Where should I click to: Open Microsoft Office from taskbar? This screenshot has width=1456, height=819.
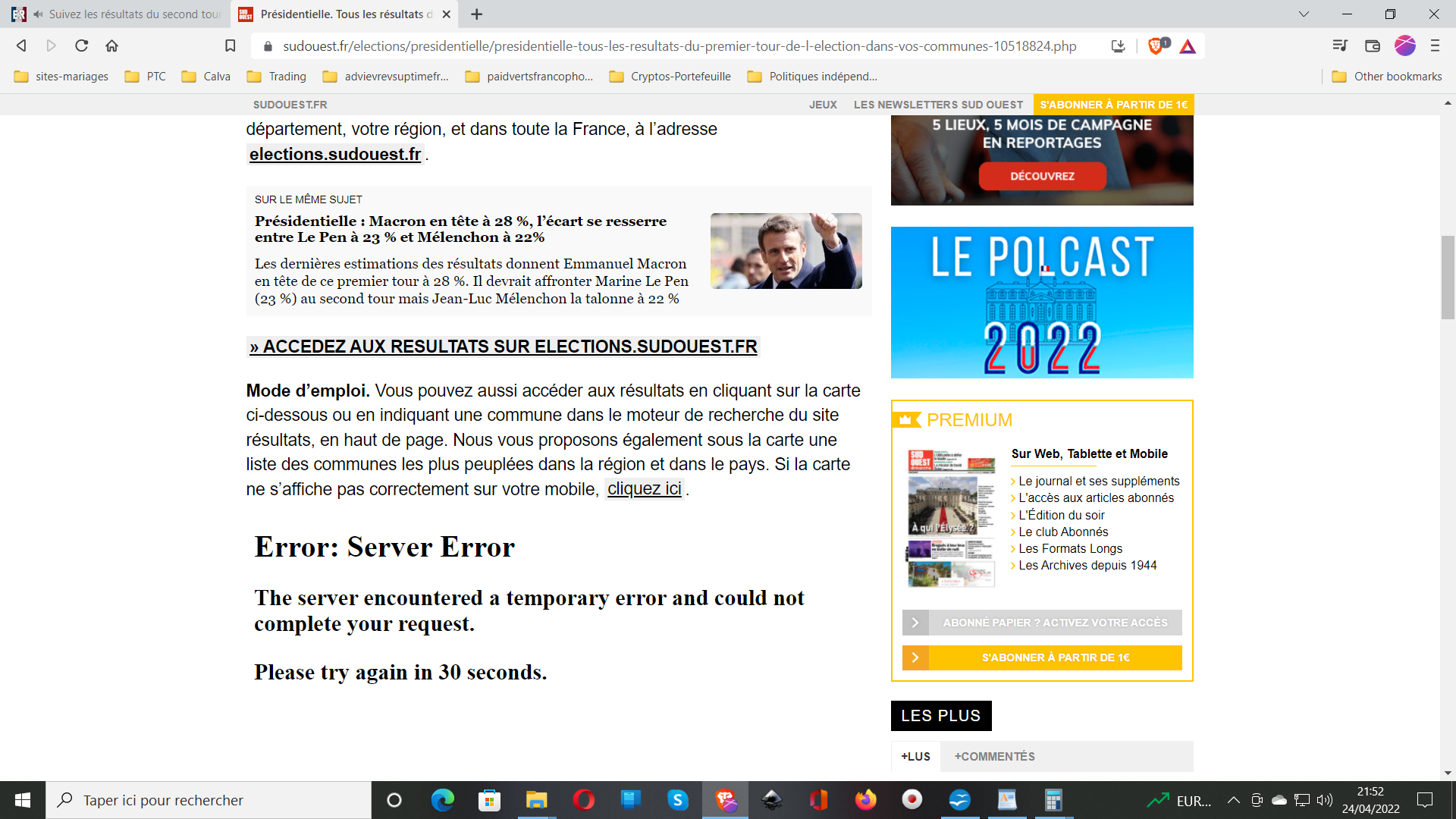click(x=818, y=800)
